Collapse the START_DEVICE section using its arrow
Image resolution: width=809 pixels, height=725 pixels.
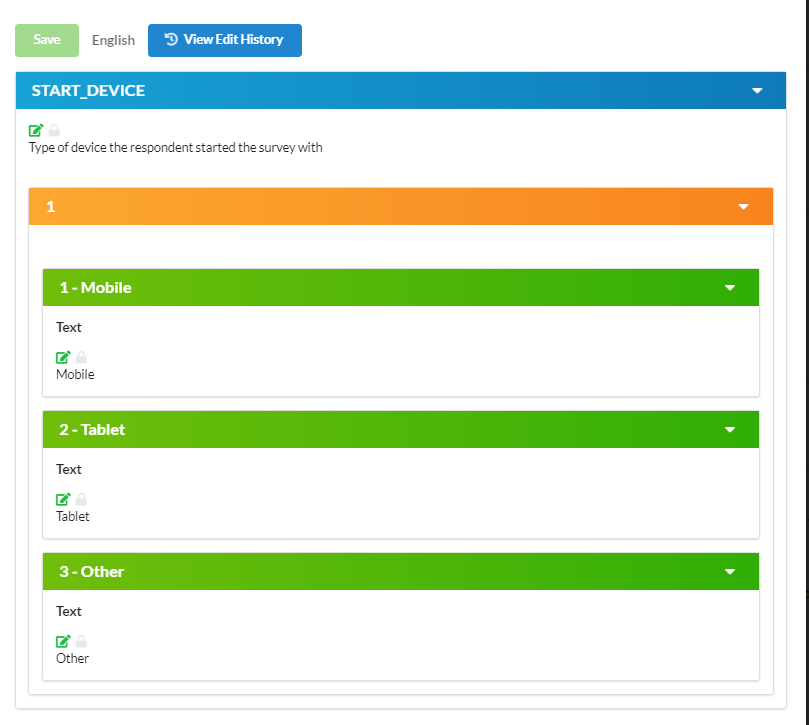(x=757, y=91)
